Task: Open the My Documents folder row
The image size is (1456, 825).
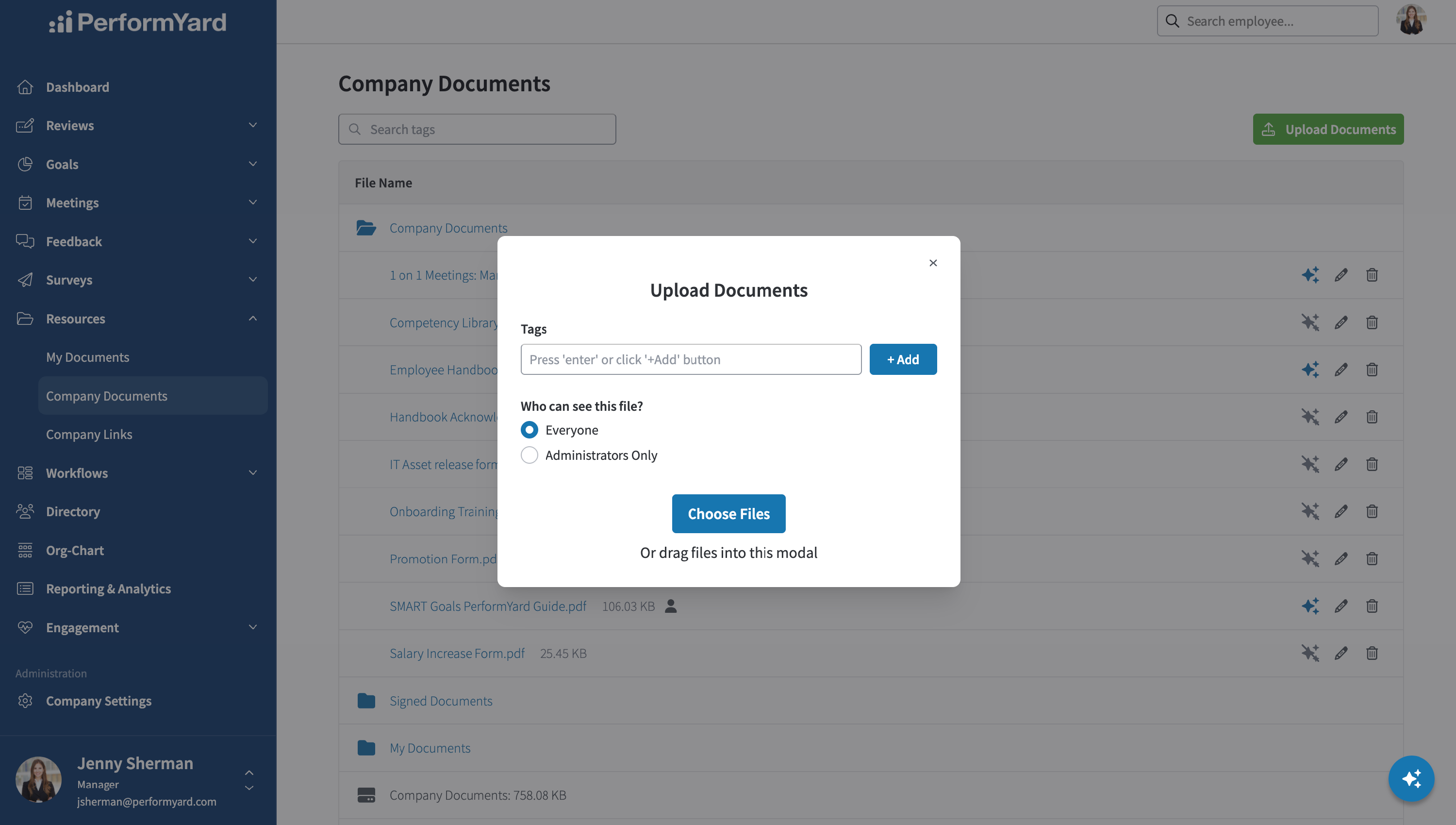Action: click(x=871, y=748)
